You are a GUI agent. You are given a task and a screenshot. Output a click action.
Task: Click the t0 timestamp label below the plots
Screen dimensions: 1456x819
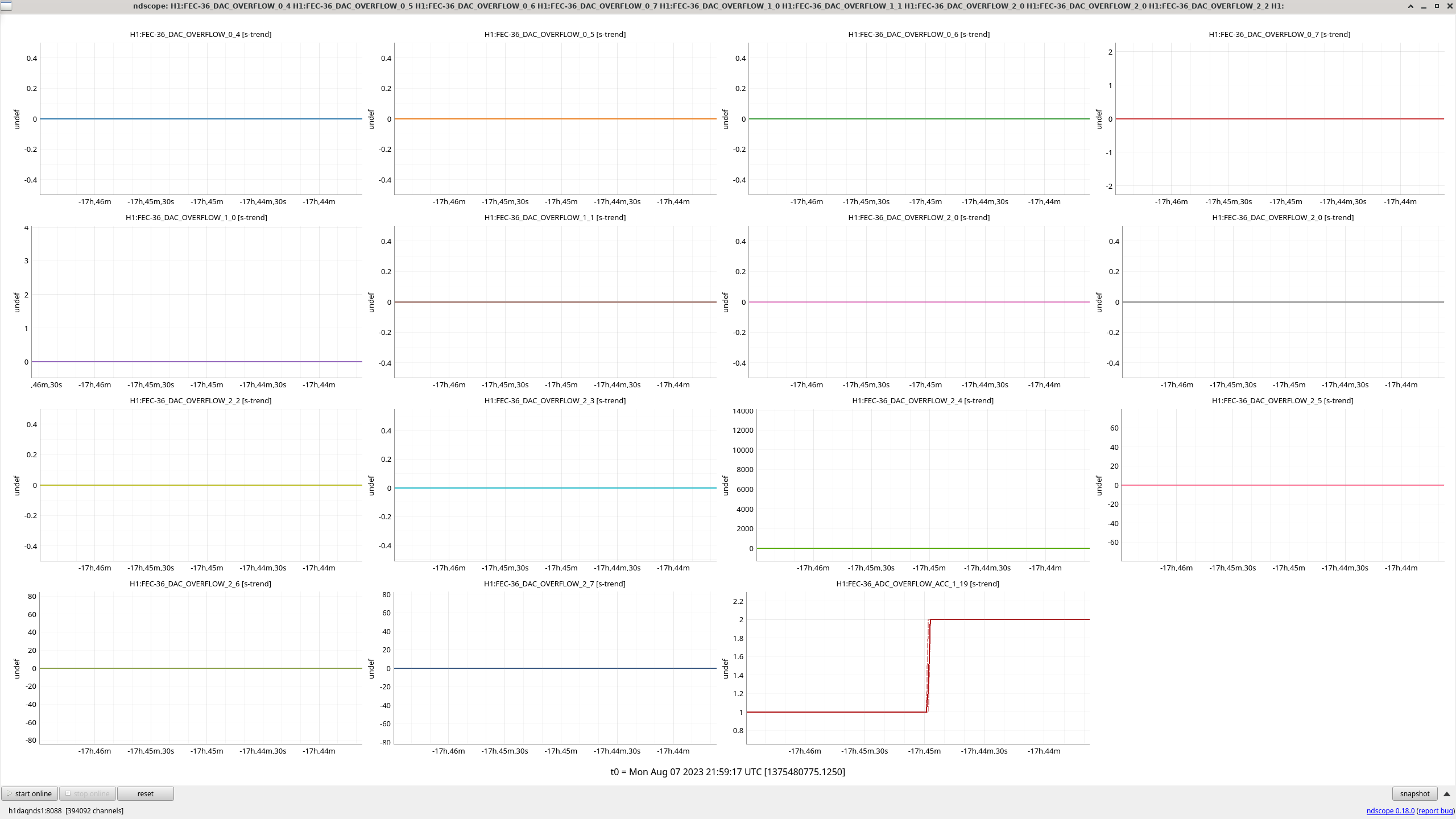(727, 772)
